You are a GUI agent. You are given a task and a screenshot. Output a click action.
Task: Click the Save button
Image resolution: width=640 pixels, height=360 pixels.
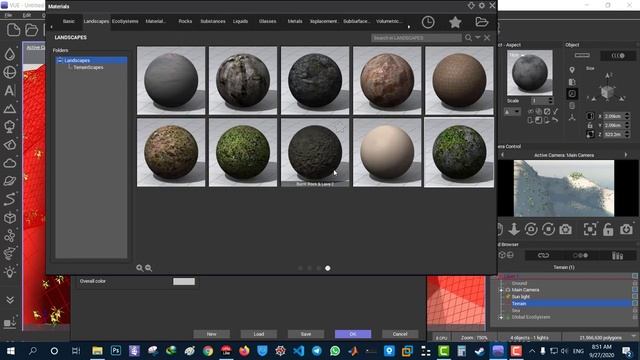[x=306, y=334]
